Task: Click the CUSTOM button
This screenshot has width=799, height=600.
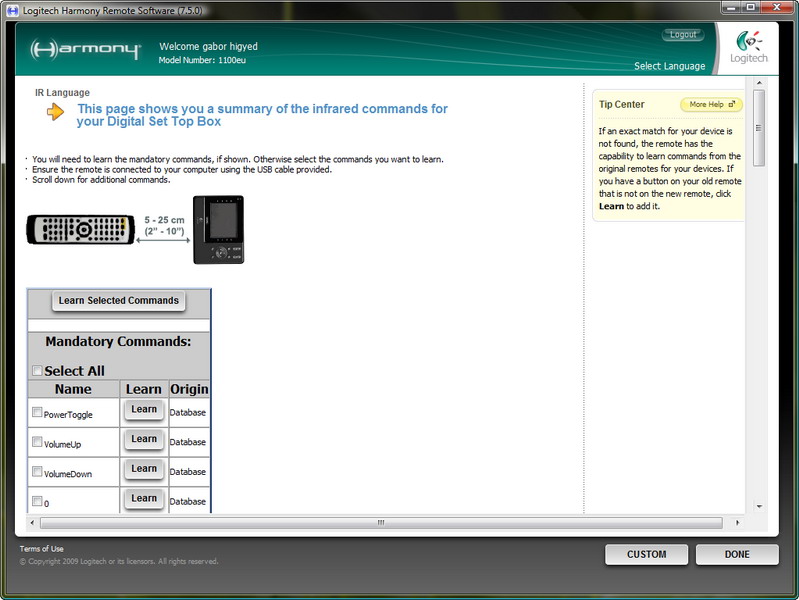Action: tap(646, 555)
